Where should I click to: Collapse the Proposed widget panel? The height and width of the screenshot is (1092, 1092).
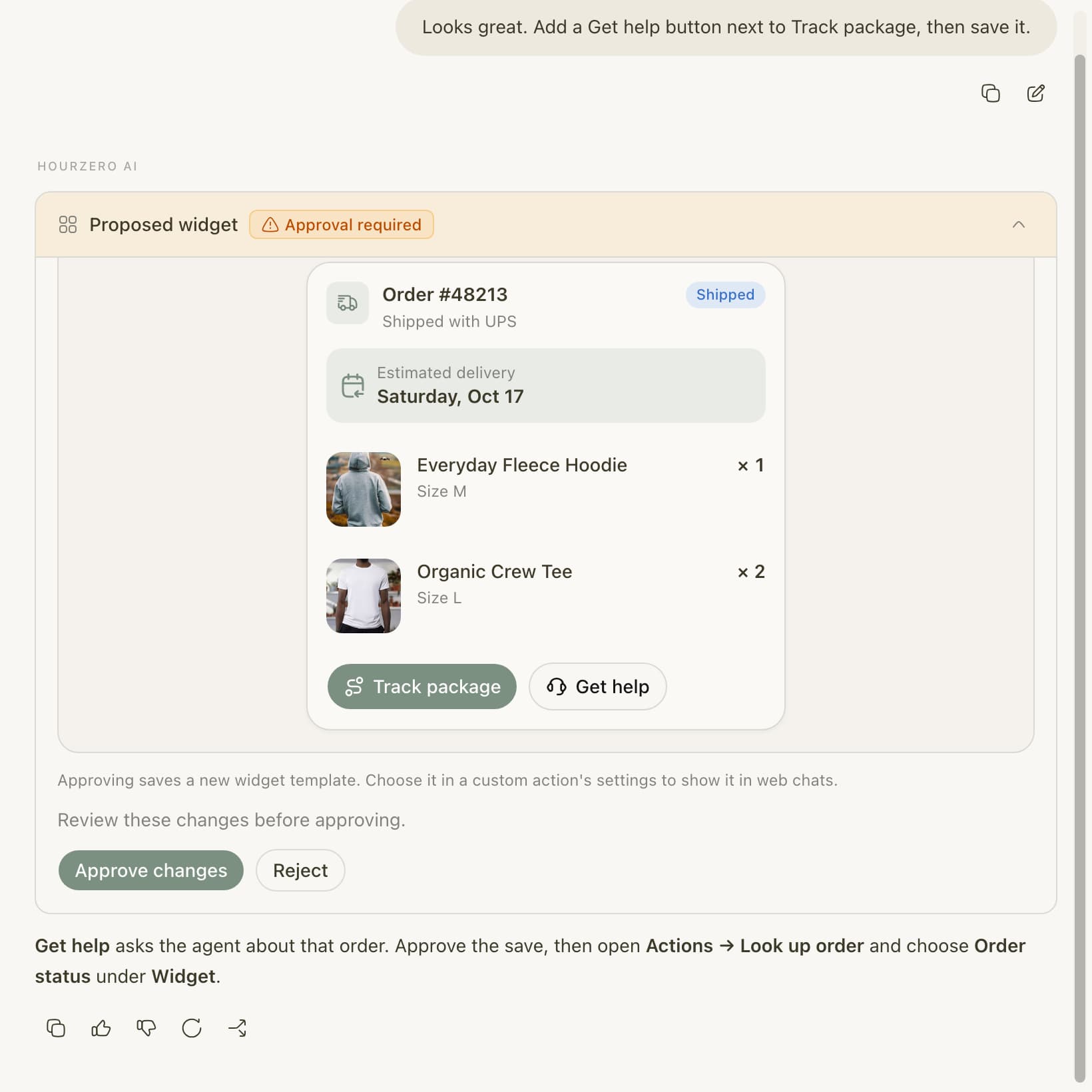(1019, 224)
